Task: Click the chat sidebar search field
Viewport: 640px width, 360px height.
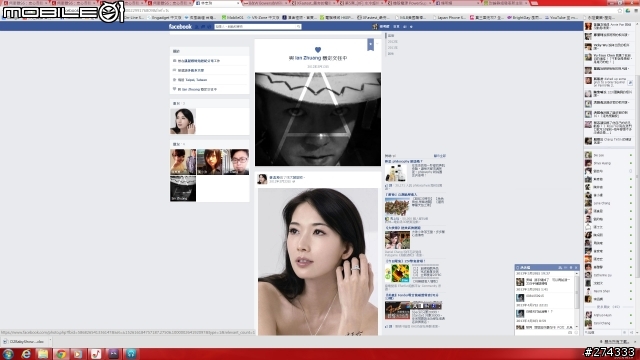Action: point(603,333)
